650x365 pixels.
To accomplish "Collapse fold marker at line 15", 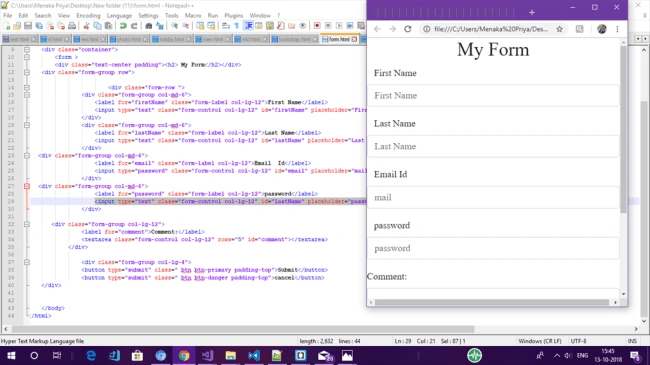I will coord(27,95).
